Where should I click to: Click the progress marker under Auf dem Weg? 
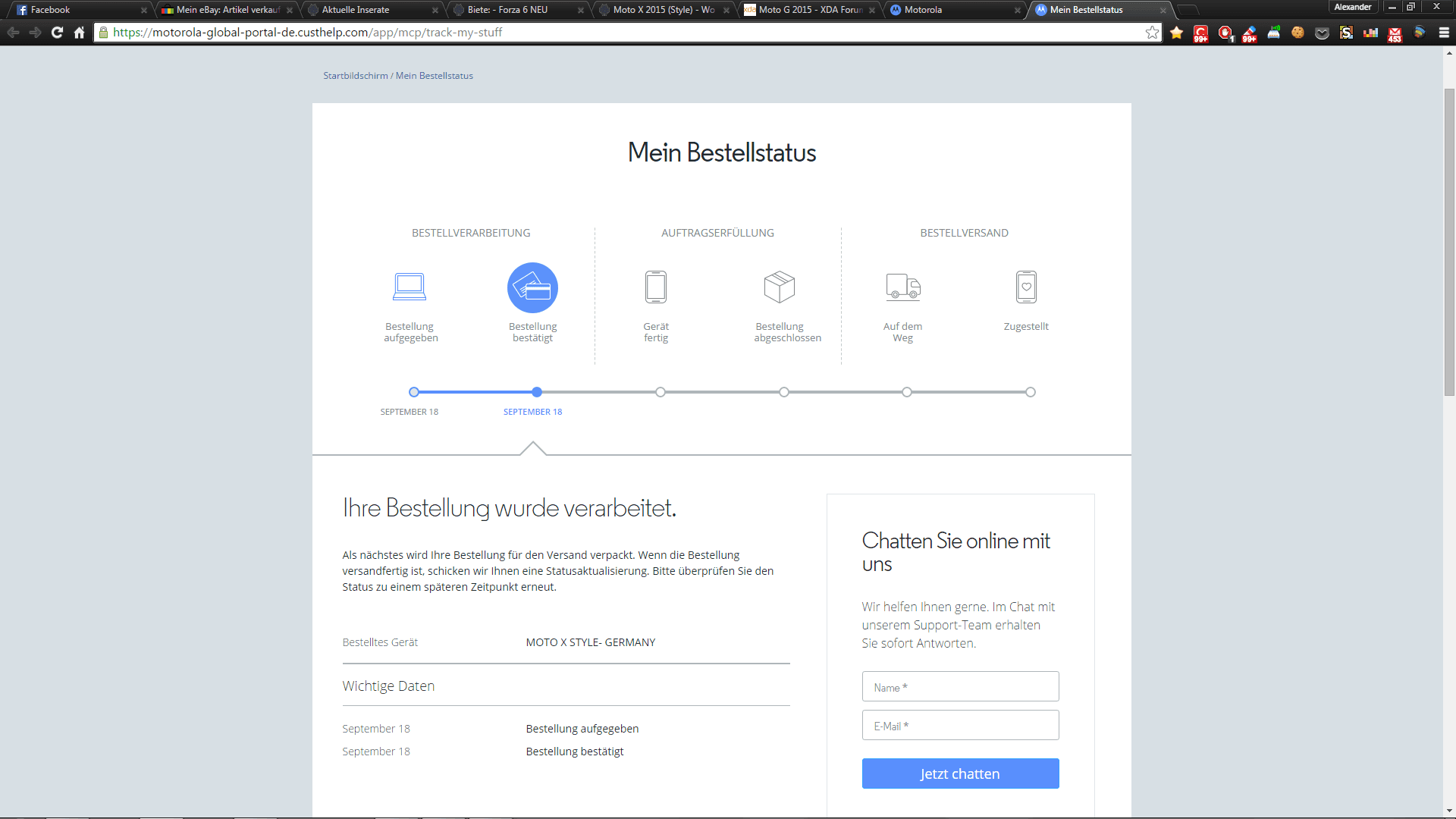pyautogui.click(x=907, y=392)
